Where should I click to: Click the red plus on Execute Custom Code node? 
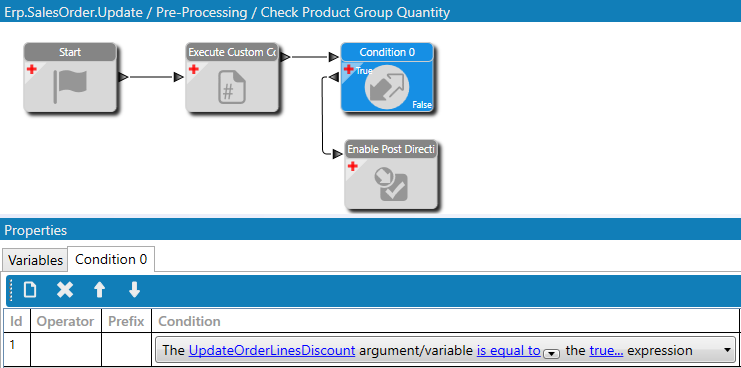[x=193, y=69]
